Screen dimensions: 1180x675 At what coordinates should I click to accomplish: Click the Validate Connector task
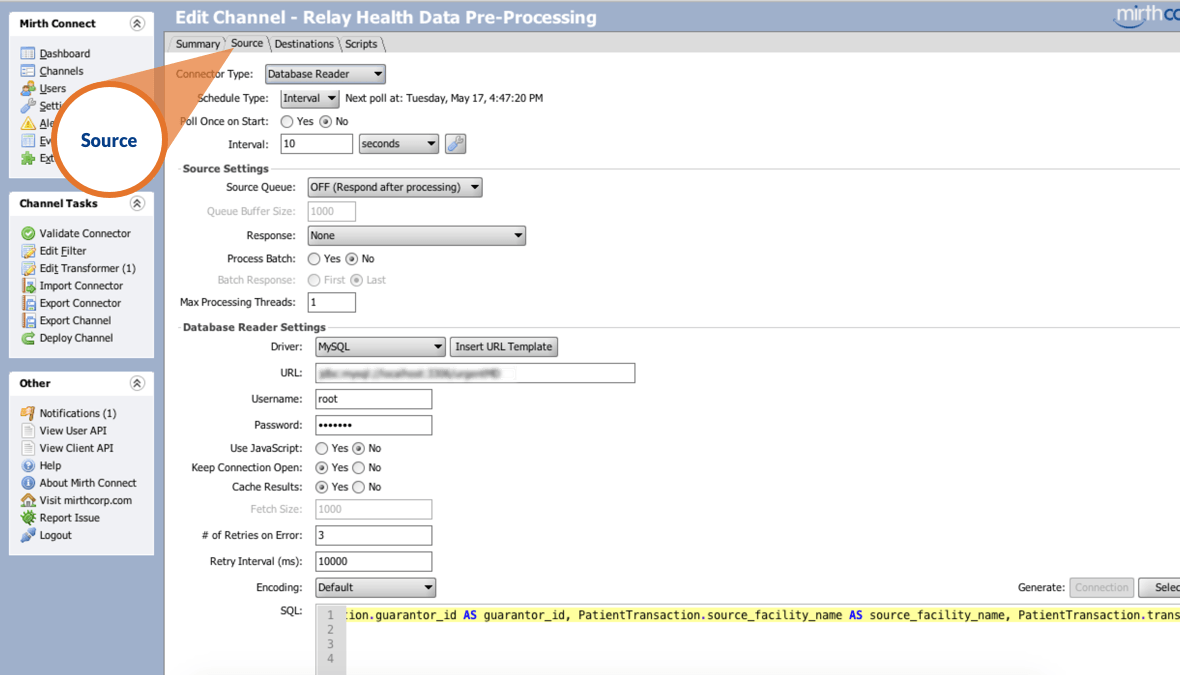point(85,233)
